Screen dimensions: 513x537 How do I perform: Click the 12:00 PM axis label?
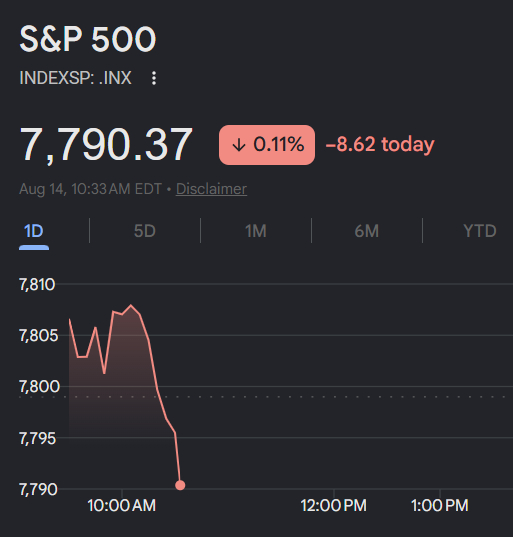[x=334, y=505]
